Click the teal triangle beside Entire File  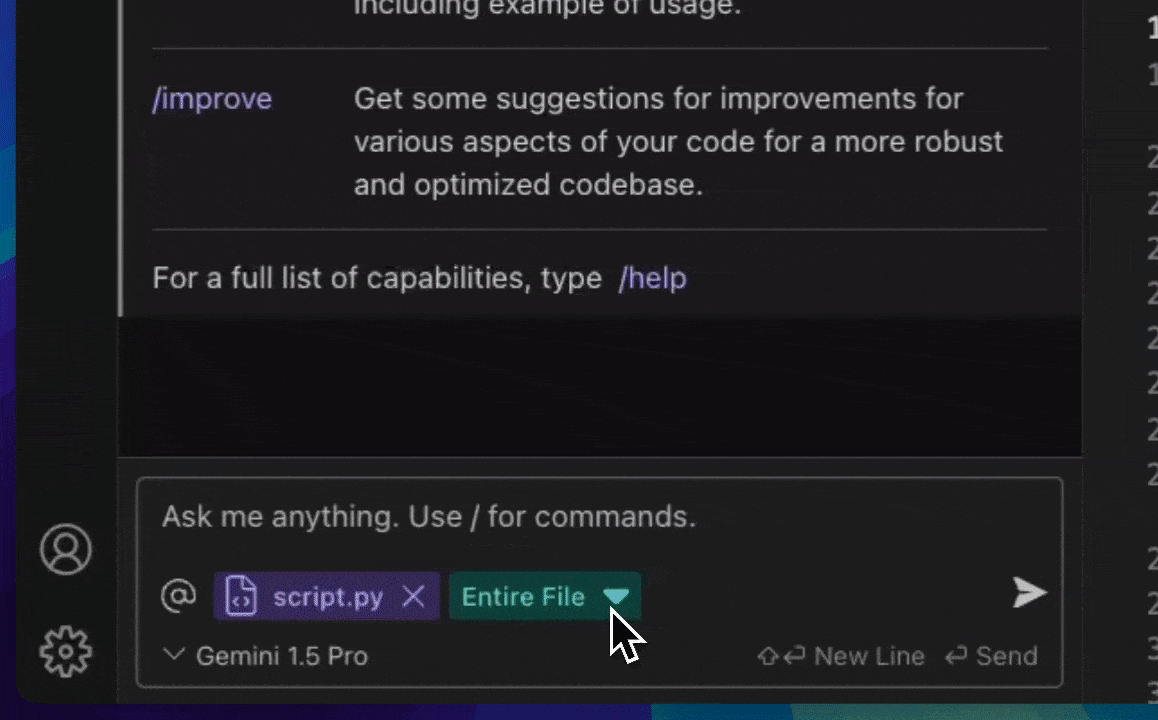click(x=616, y=596)
